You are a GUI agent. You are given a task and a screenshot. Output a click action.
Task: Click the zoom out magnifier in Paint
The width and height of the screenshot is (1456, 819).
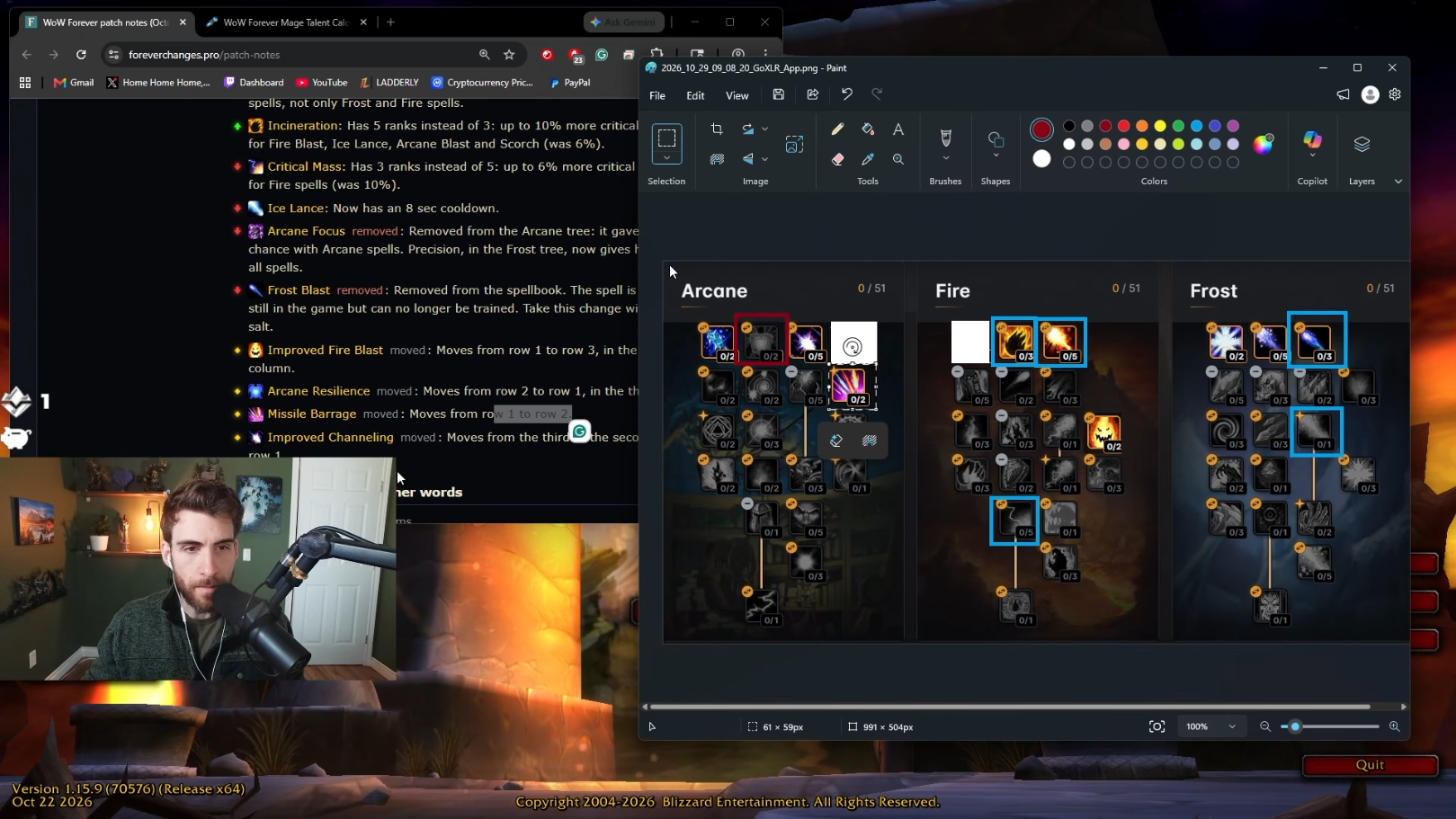[1265, 727]
